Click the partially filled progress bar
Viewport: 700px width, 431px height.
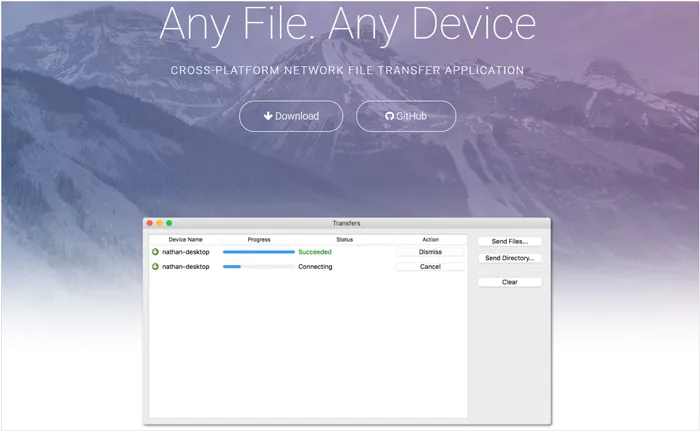pos(259,267)
